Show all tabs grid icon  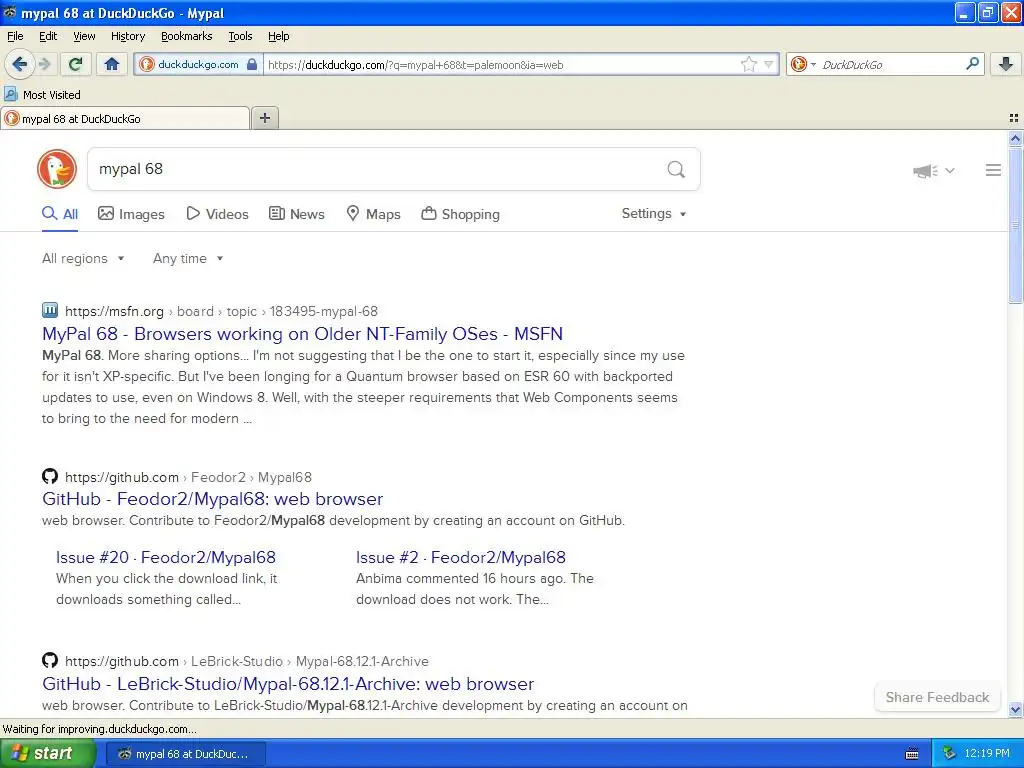[x=1014, y=118]
